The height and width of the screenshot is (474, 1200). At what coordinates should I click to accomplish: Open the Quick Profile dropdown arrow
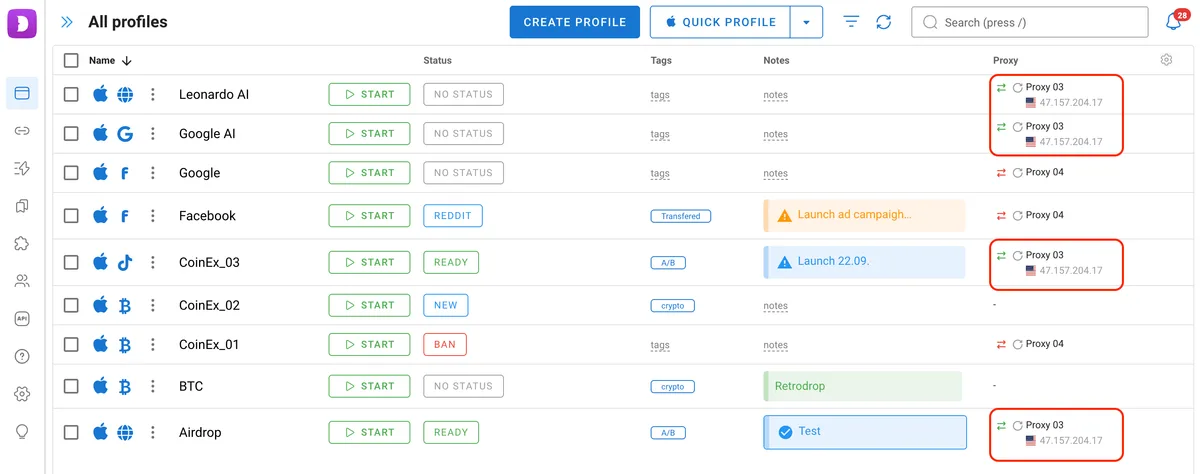(x=806, y=22)
